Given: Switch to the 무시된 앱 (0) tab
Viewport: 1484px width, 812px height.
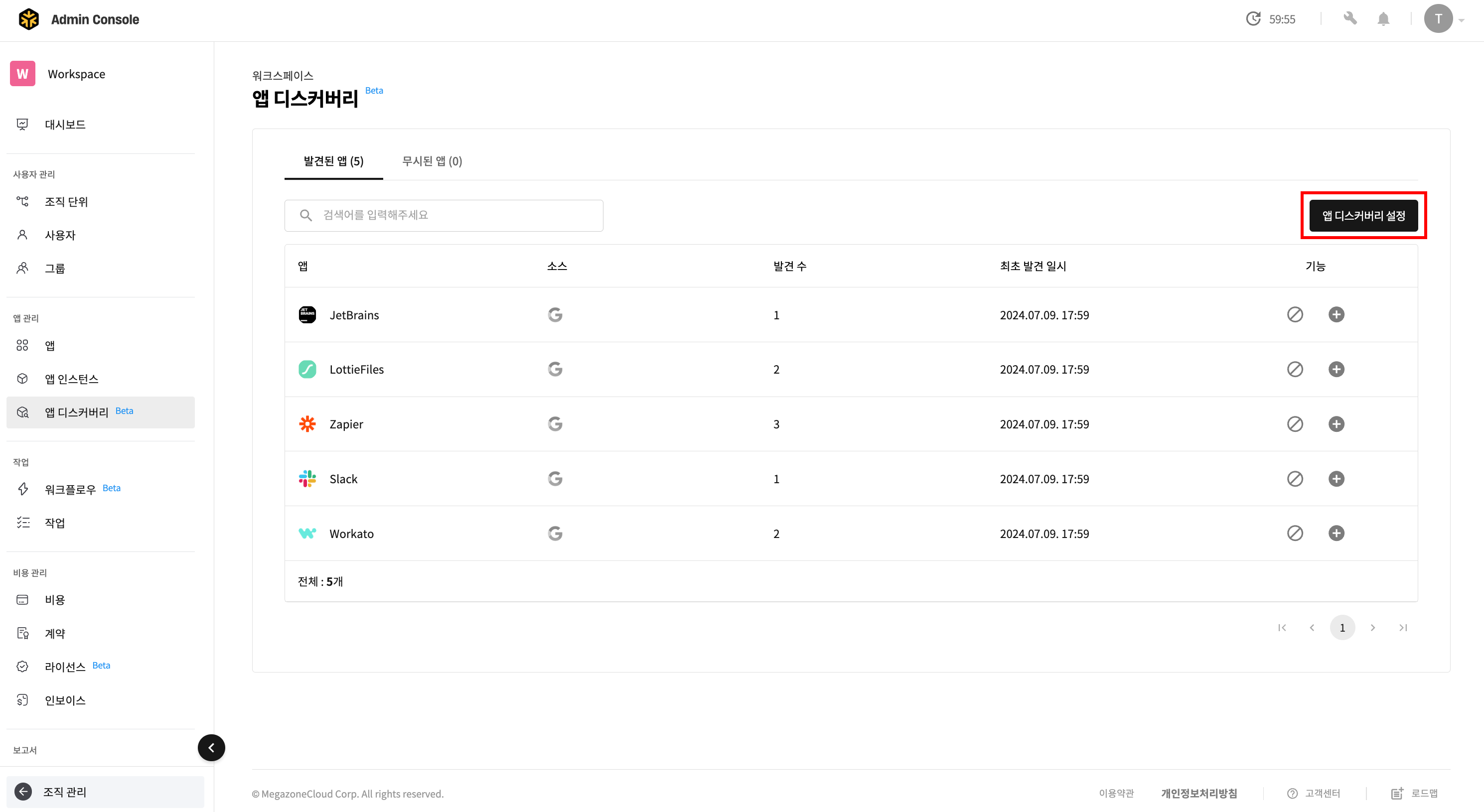Looking at the screenshot, I should coord(432,161).
